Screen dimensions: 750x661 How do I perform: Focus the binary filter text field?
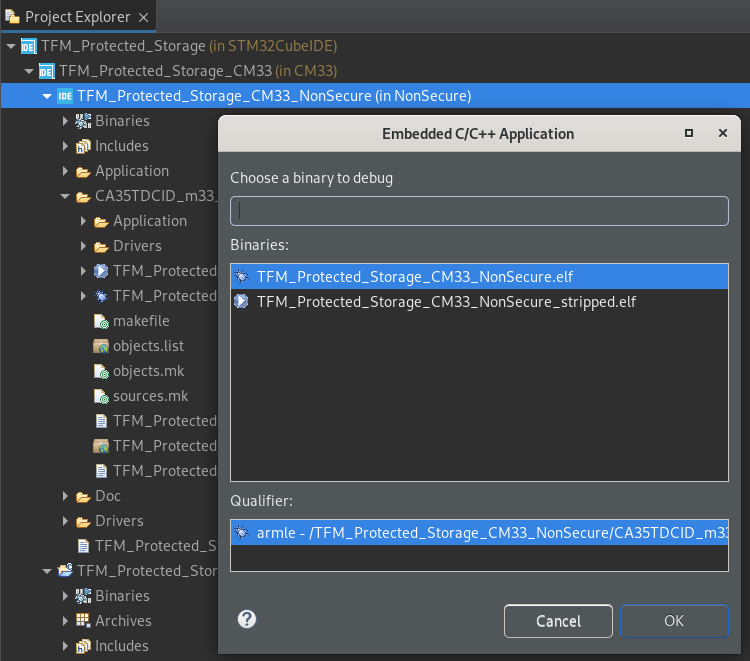[479, 211]
